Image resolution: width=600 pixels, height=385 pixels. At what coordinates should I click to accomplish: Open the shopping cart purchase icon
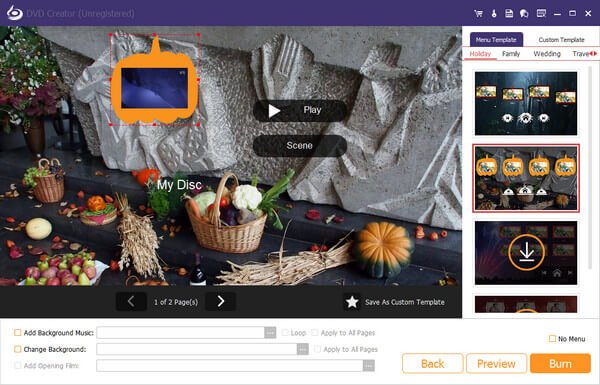(x=478, y=13)
